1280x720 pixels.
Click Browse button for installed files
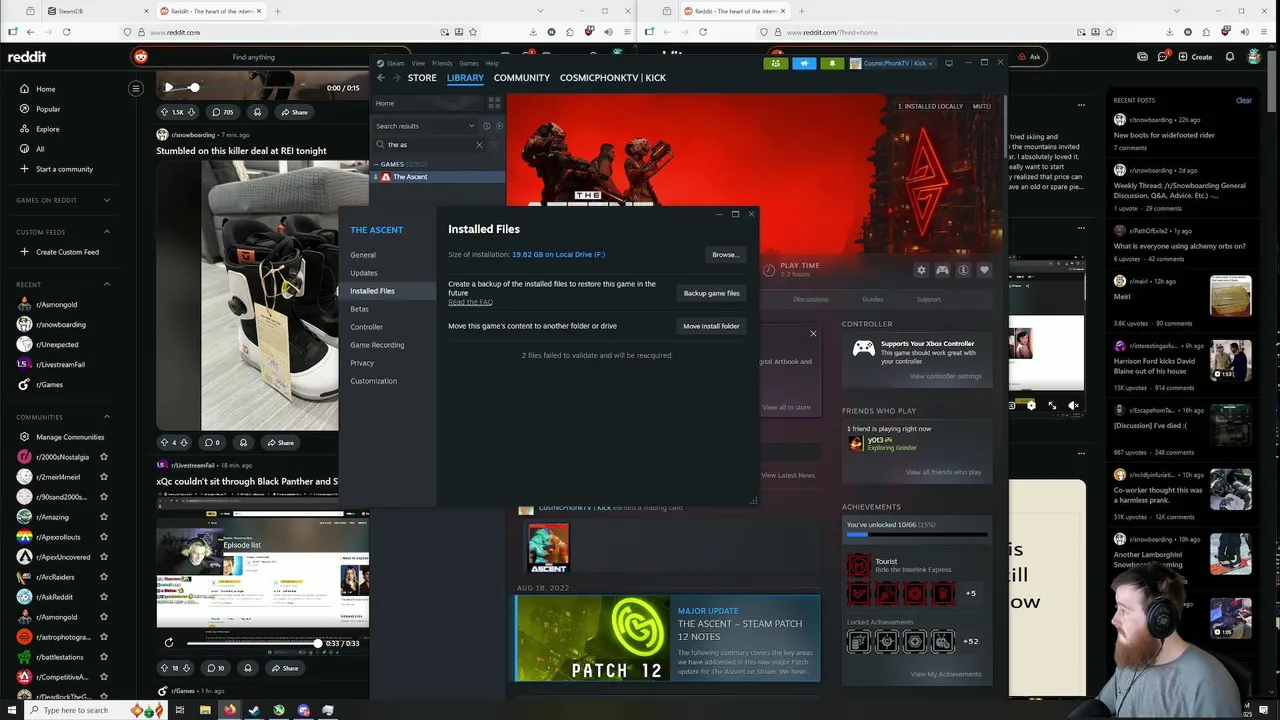click(725, 255)
